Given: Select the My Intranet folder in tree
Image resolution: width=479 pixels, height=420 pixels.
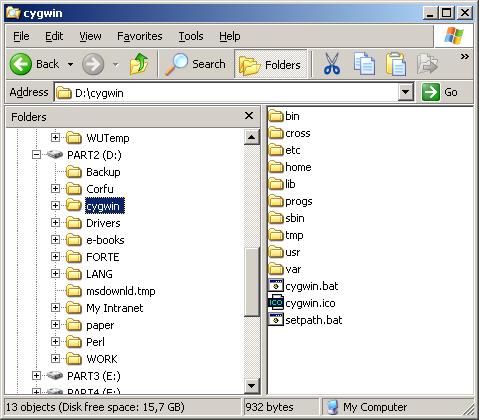Looking at the screenshot, I should click(105, 308).
